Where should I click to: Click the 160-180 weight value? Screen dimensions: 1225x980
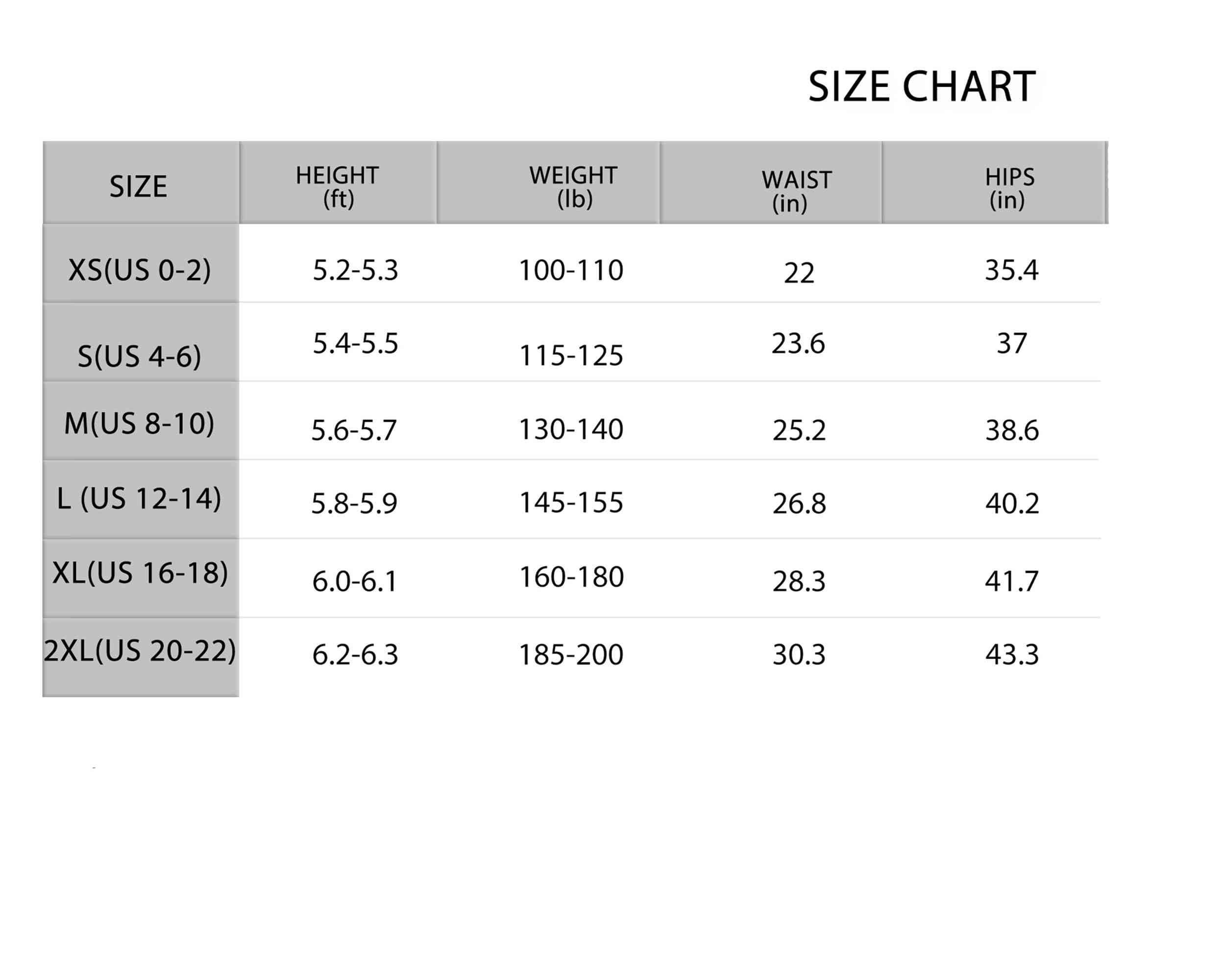pyautogui.click(x=572, y=578)
